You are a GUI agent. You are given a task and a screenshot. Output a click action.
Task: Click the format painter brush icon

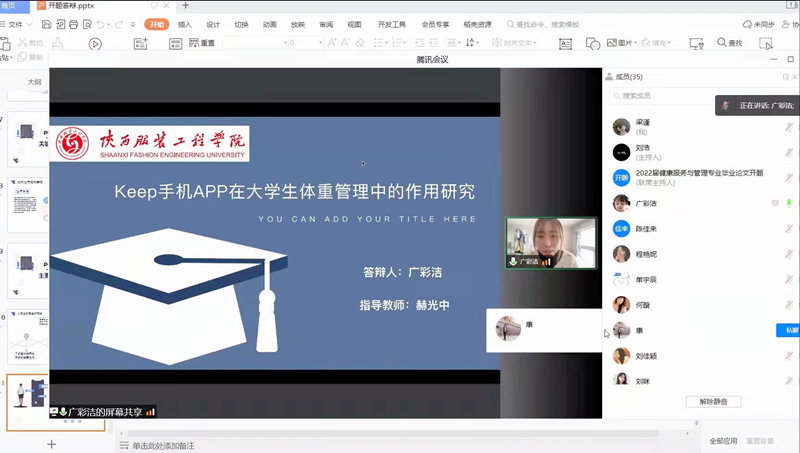(x=58, y=44)
